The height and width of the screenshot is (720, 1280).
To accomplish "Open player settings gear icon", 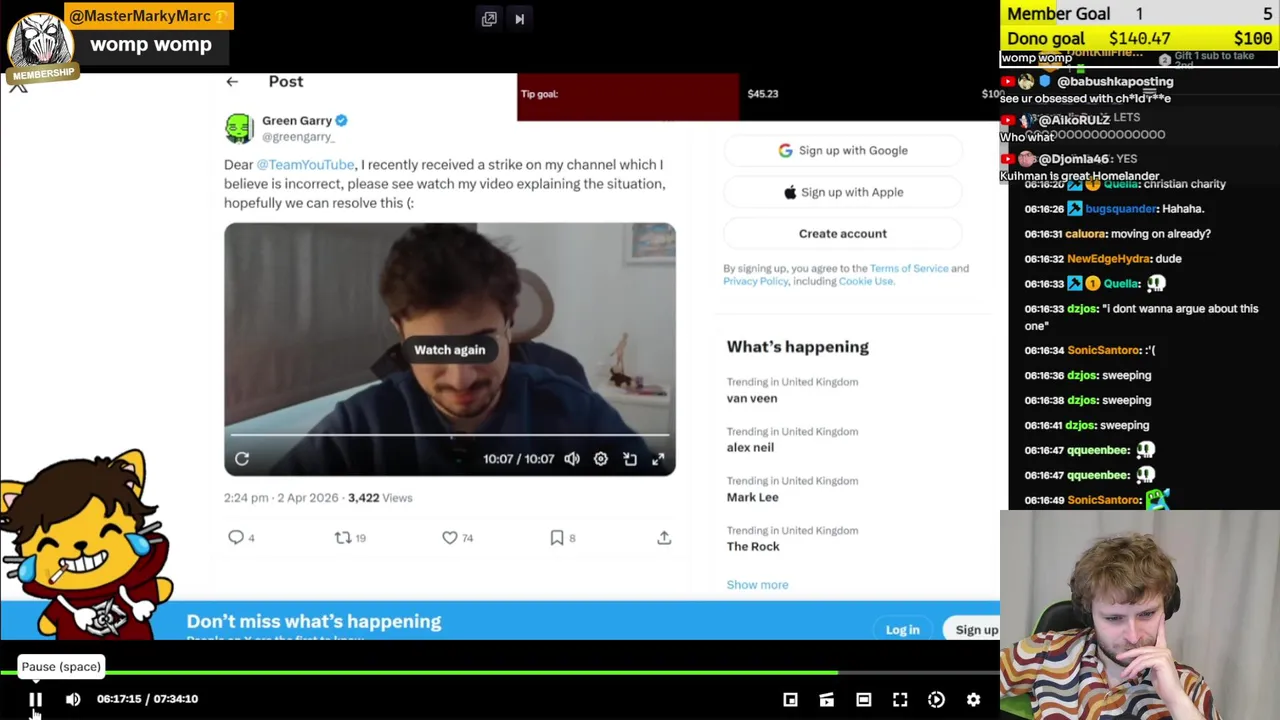I will 974,700.
